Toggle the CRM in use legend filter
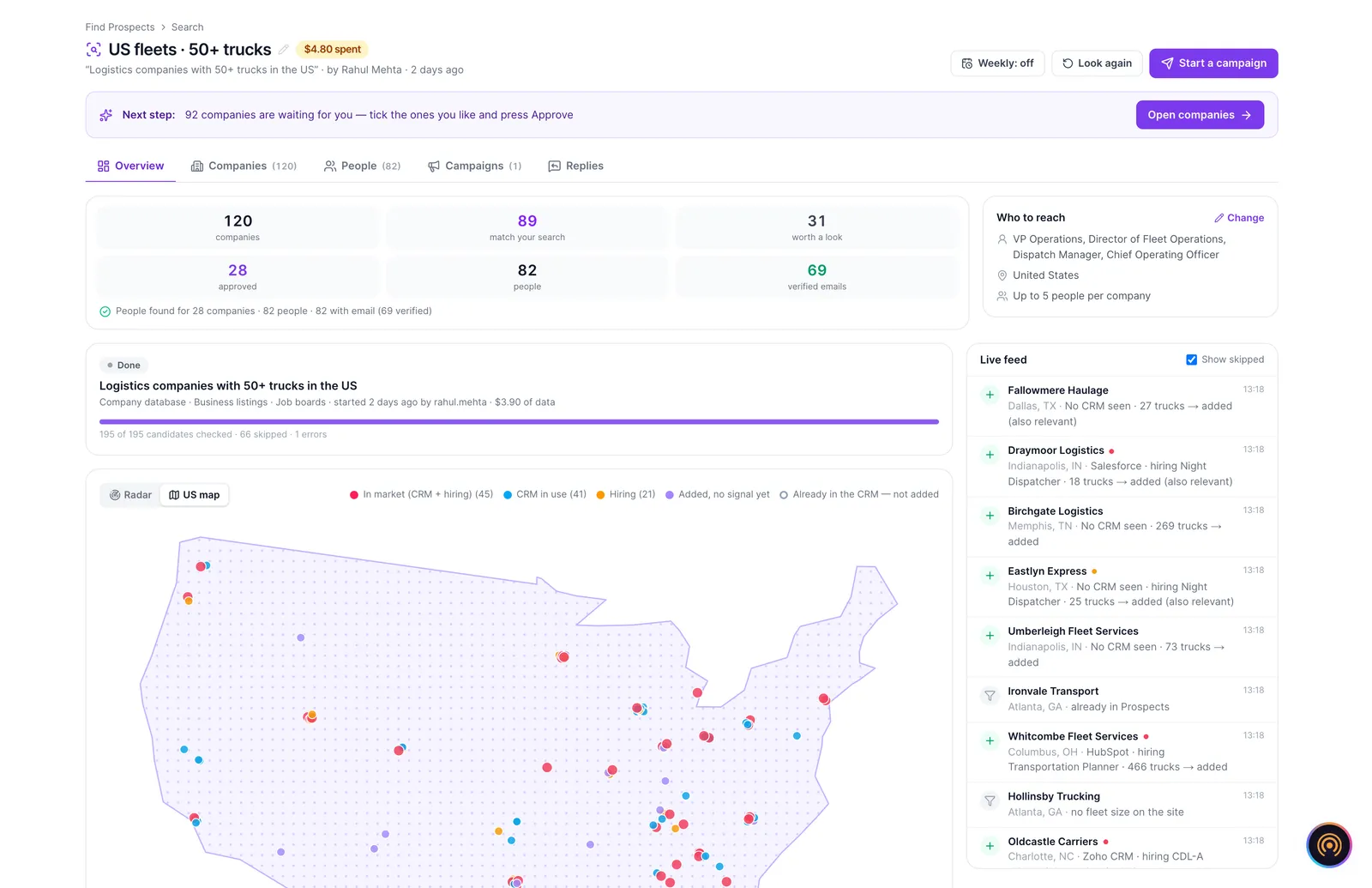1372x888 pixels. pyautogui.click(x=545, y=494)
